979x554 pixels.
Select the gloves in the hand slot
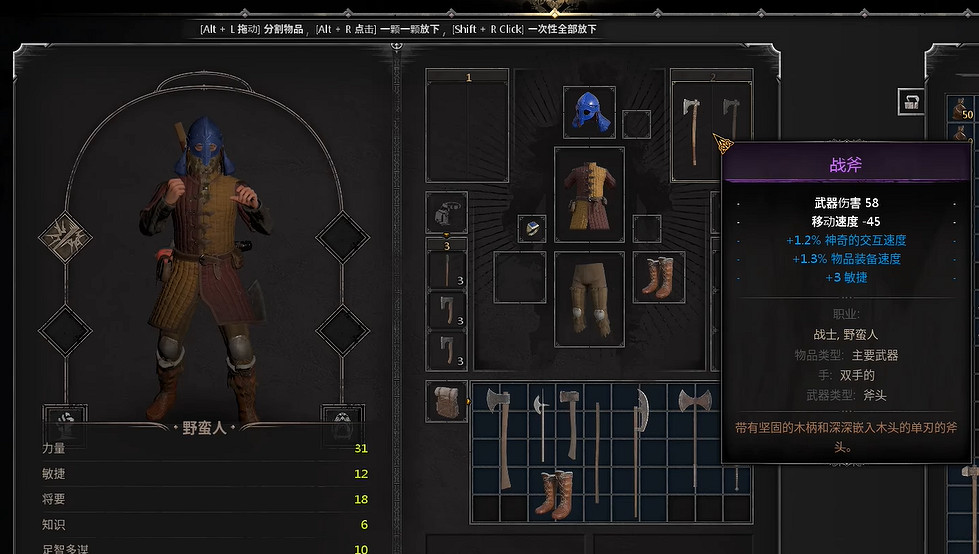[x=446, y=212]
